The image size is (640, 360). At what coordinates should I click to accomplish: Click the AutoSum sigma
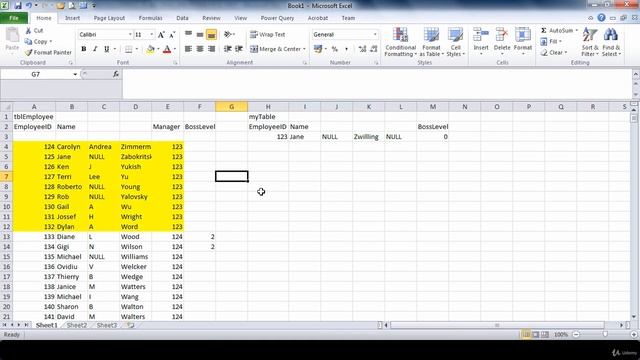(x=544, y=31)
